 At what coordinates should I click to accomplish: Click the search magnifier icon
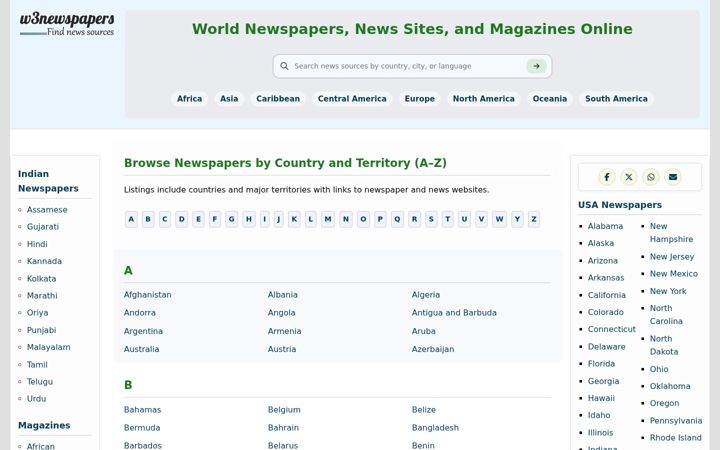point(284,66)
